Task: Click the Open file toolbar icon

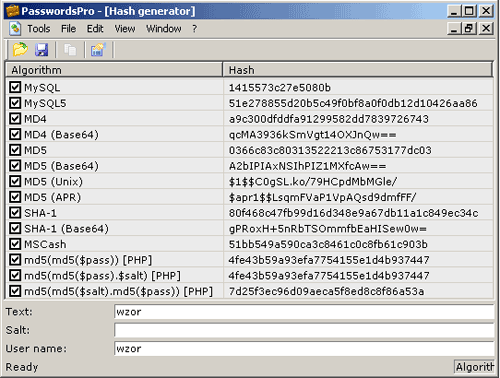Action: pyautogui.click(x=20, y=50)
